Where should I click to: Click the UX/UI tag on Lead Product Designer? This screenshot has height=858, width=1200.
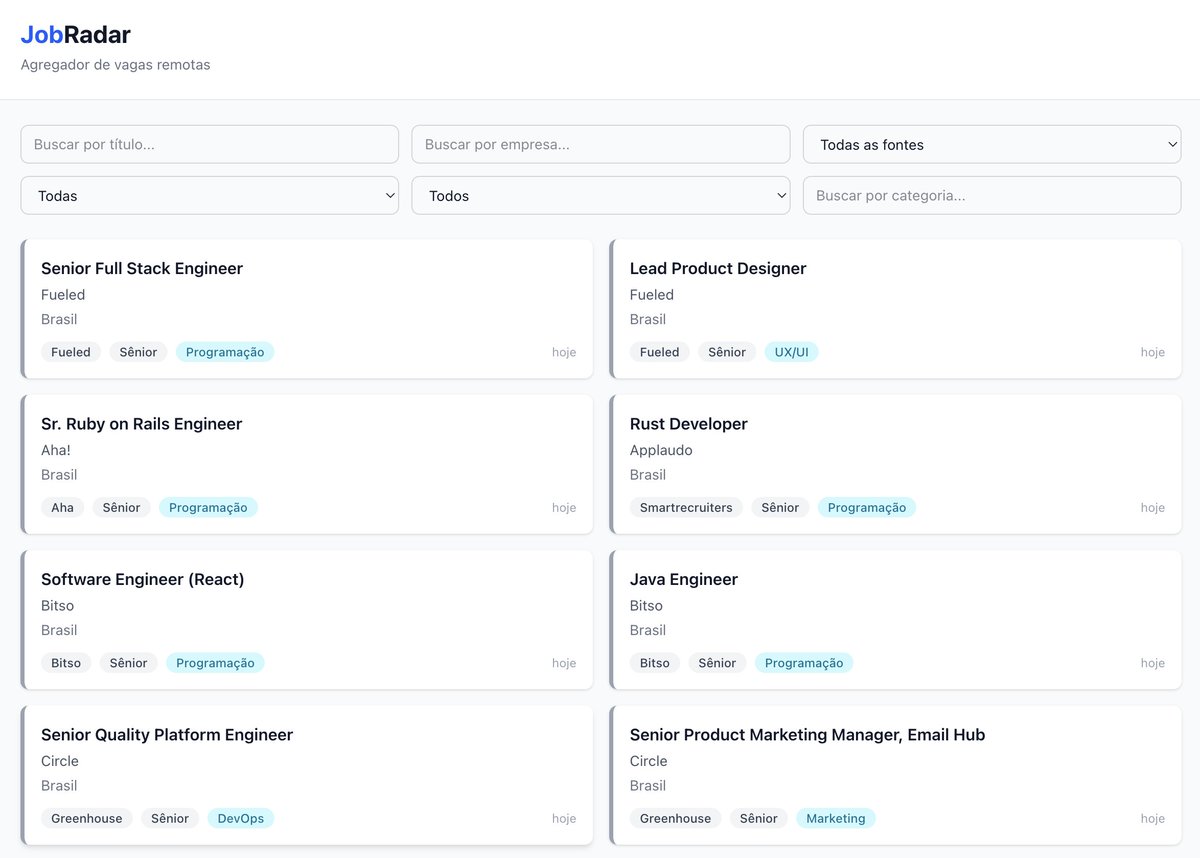tap(791, 352)
